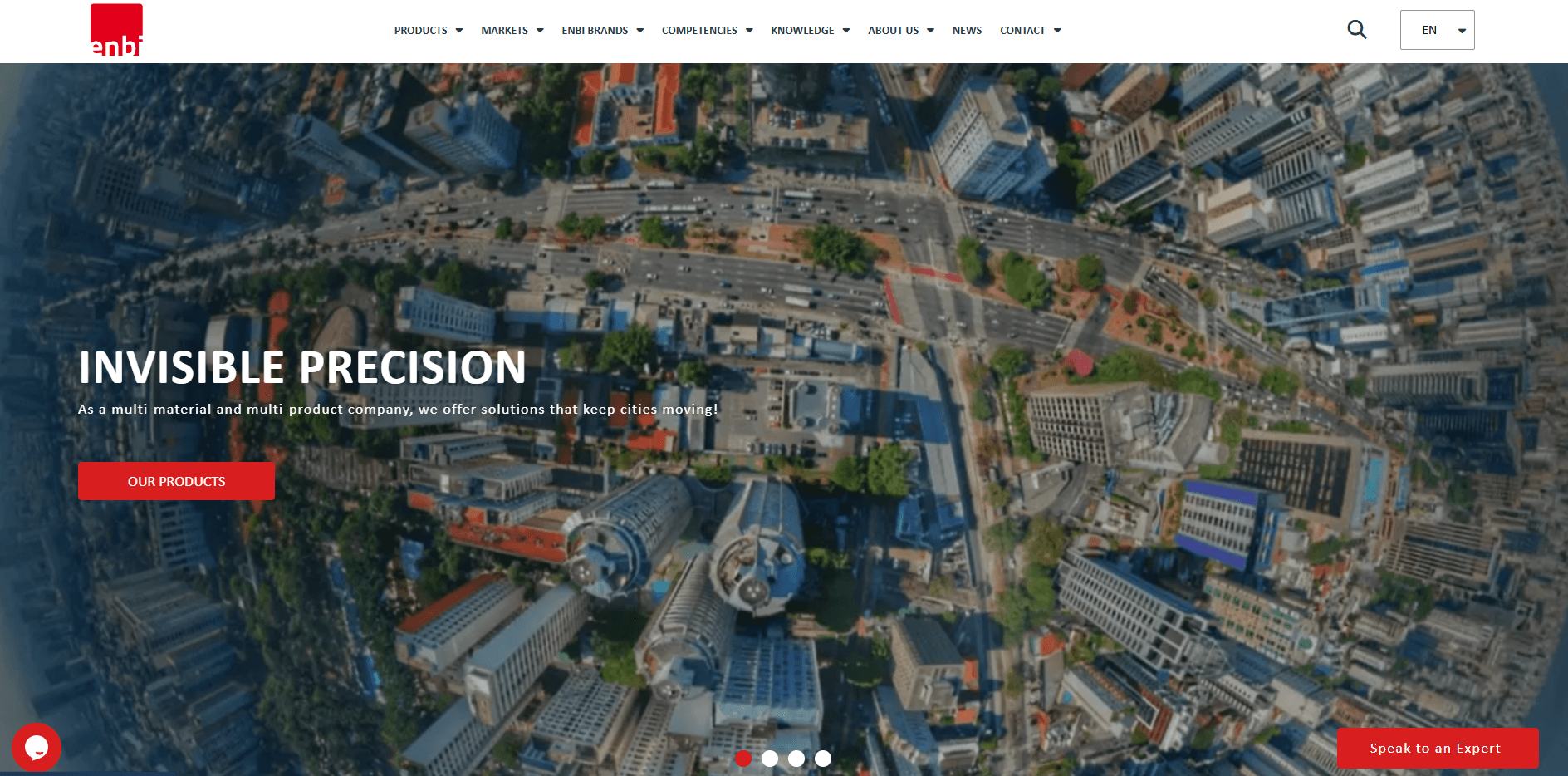Switch to the second carousel slide dot

[770, 759]
